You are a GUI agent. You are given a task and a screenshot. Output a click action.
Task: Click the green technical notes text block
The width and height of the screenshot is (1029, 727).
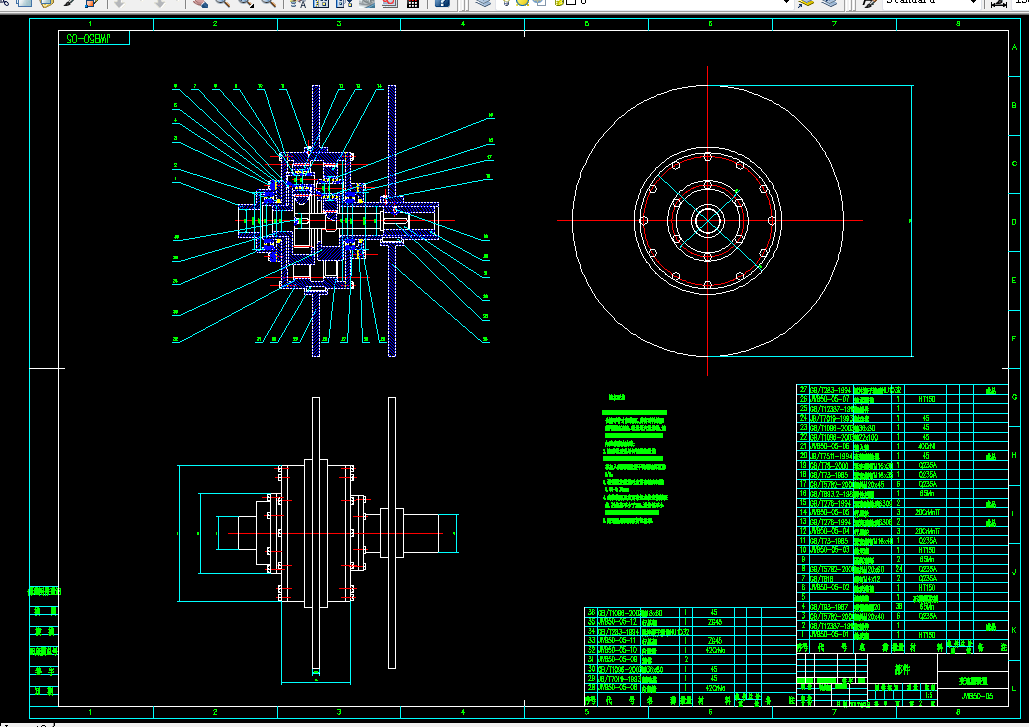click(634, 466)
